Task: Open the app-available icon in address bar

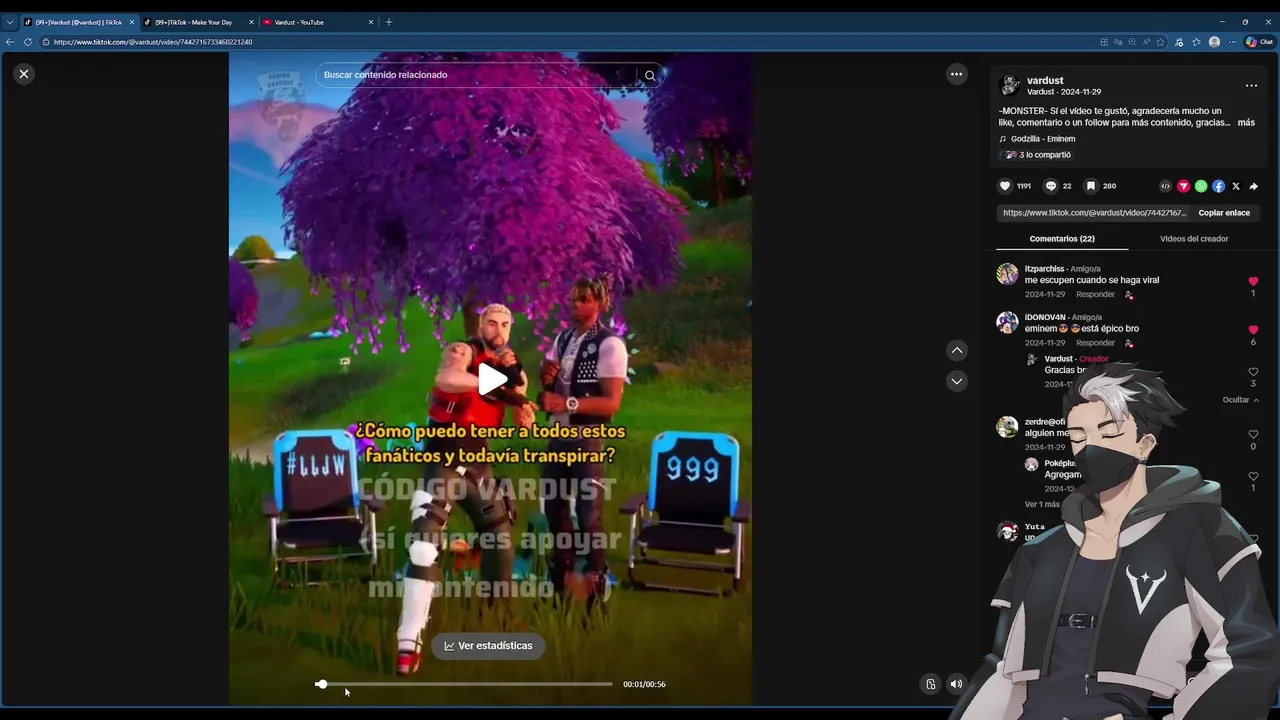Action: 1103,42
